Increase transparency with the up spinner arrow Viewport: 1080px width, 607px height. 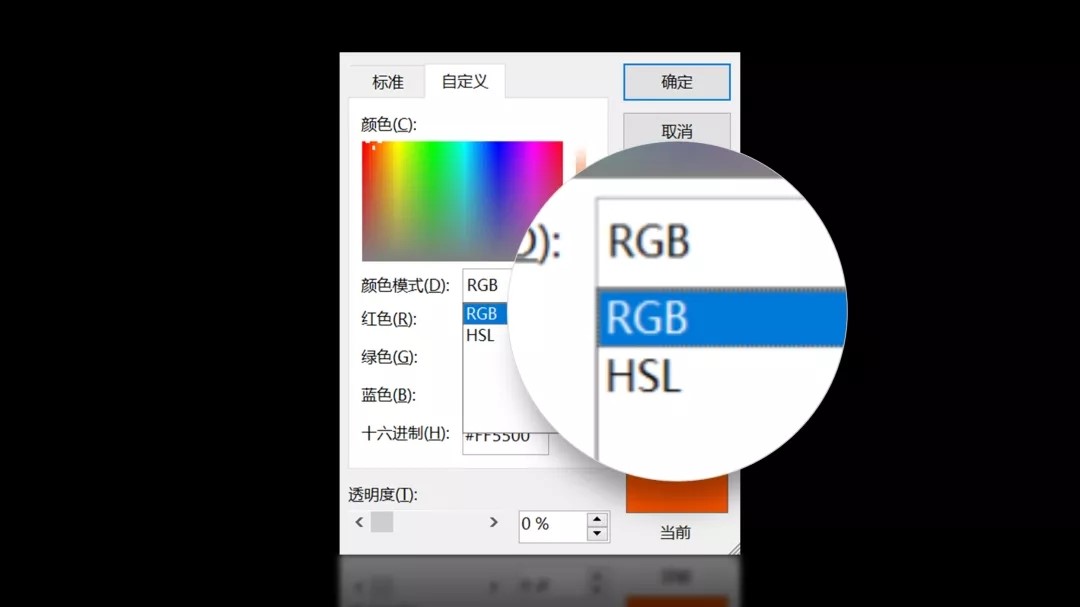[597, 518]
